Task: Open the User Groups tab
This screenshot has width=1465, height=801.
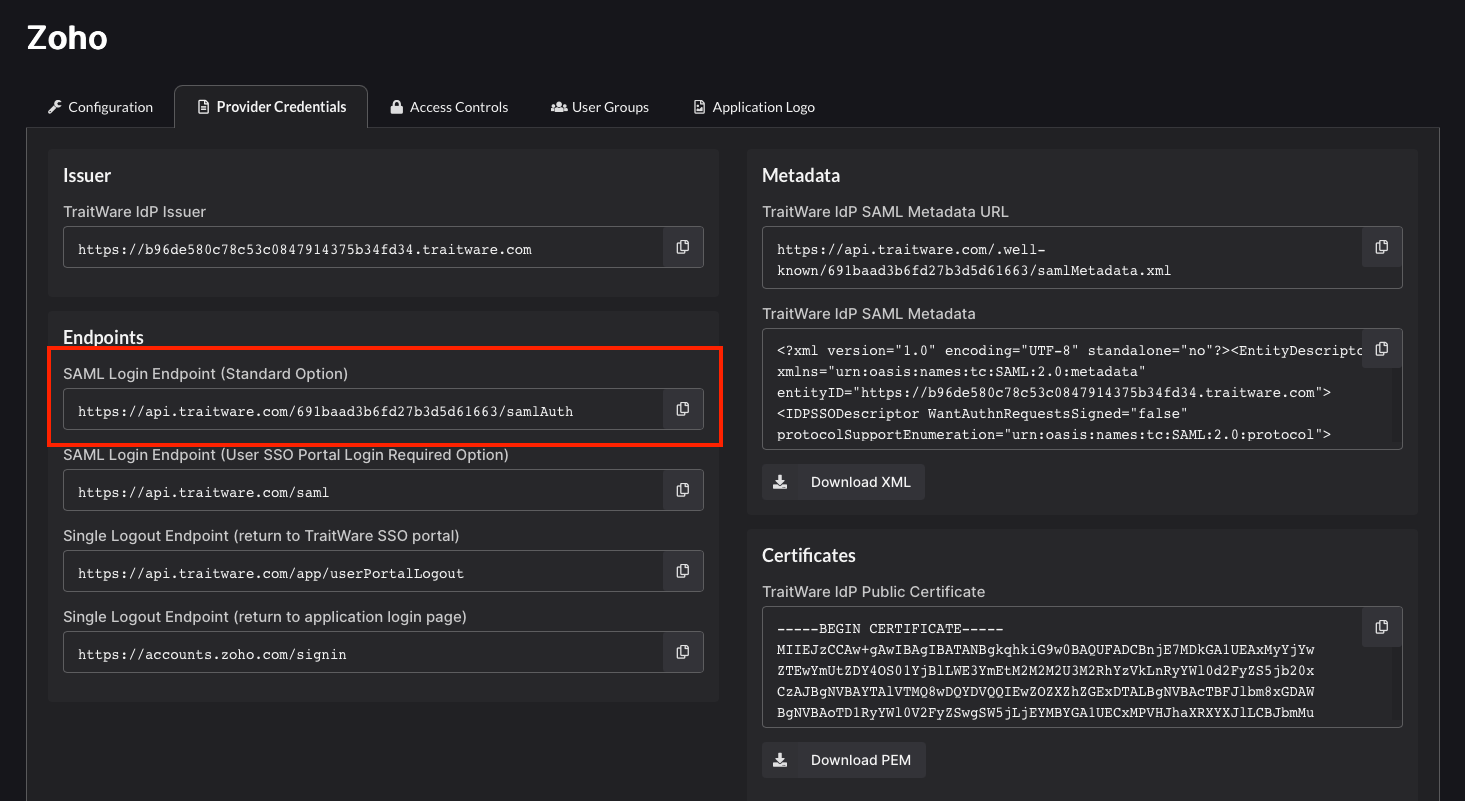Action: (600, 107)
